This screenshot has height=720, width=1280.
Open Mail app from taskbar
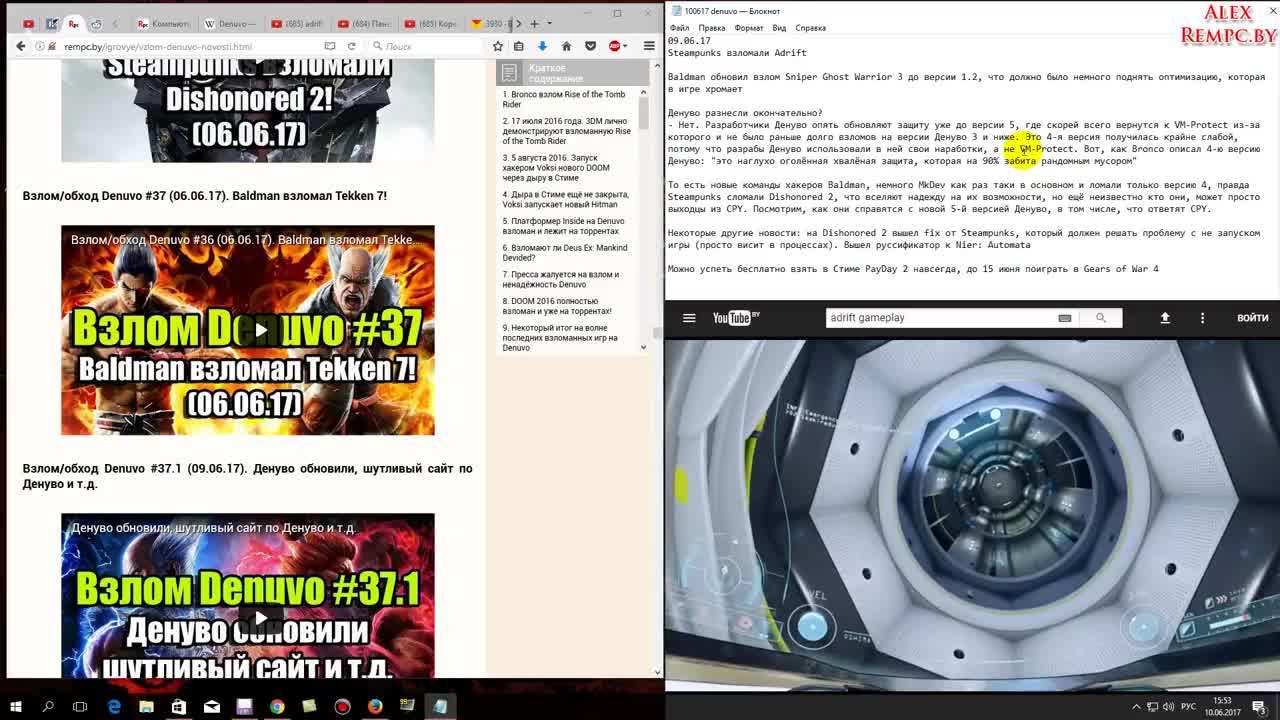[x=212, y=707]
